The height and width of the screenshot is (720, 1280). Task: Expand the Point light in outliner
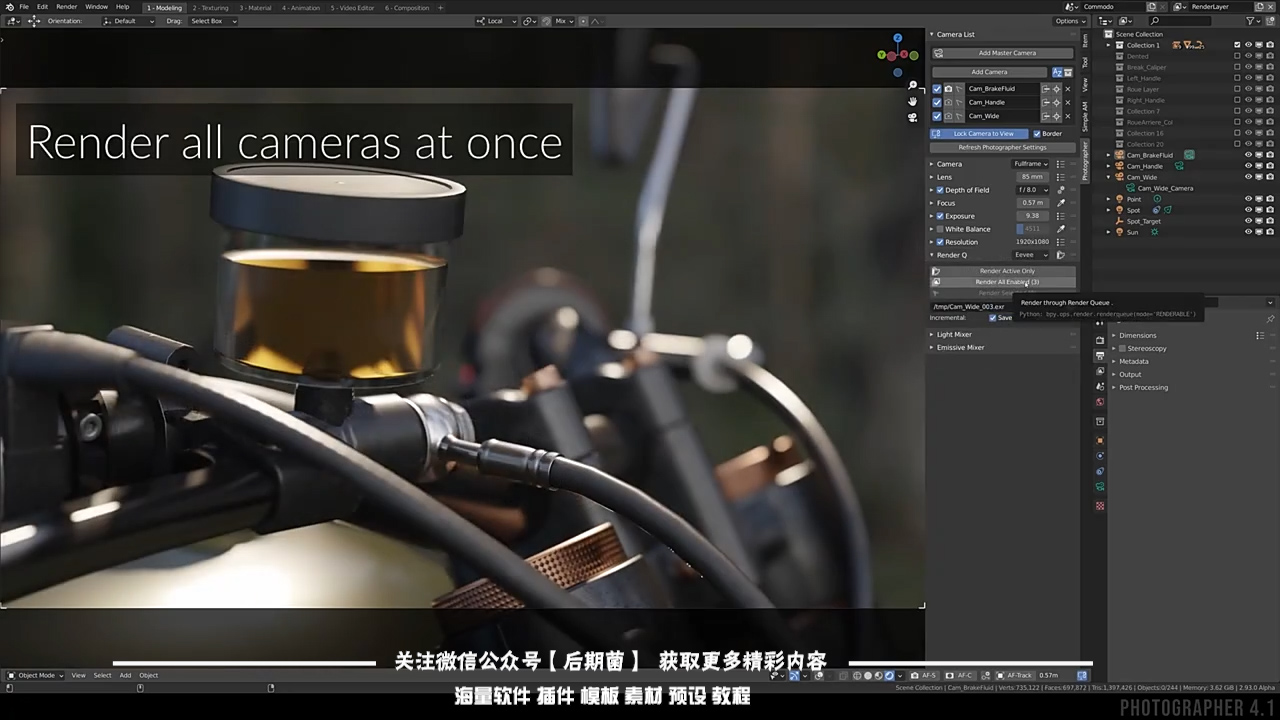(1109, 199)
